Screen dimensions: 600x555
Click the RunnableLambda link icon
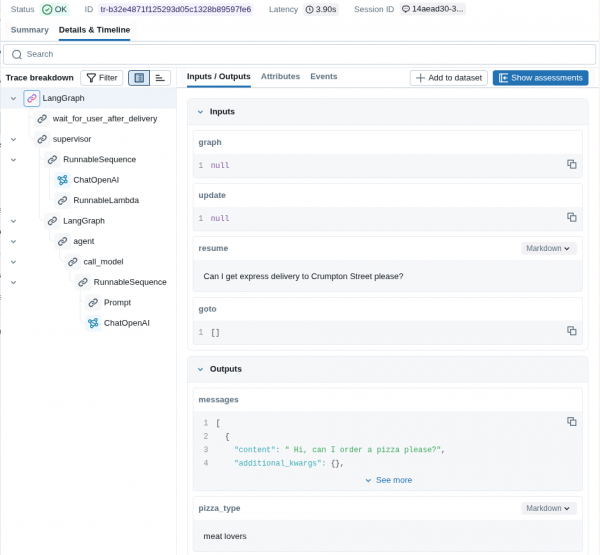click(x=63, y=201)
